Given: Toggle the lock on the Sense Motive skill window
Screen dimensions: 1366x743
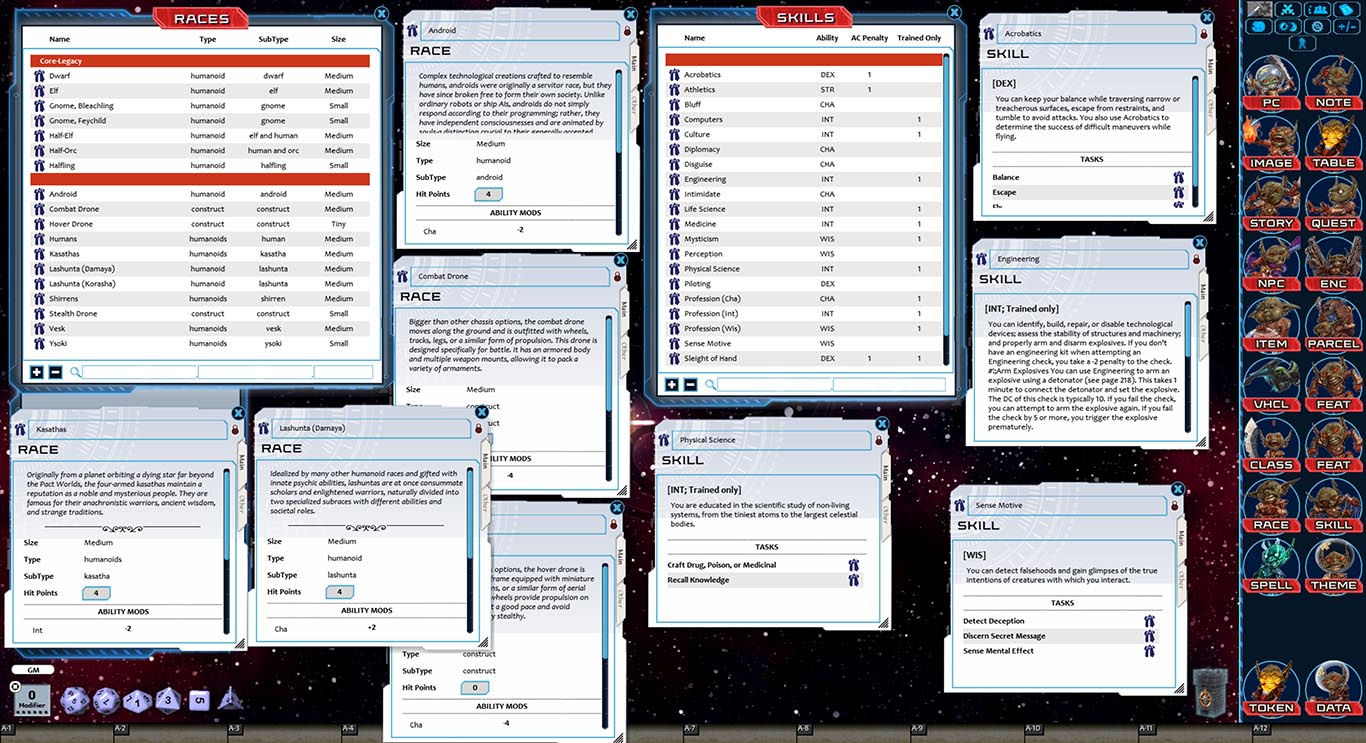Looking at the screenshot, I should click(1174, 505).
